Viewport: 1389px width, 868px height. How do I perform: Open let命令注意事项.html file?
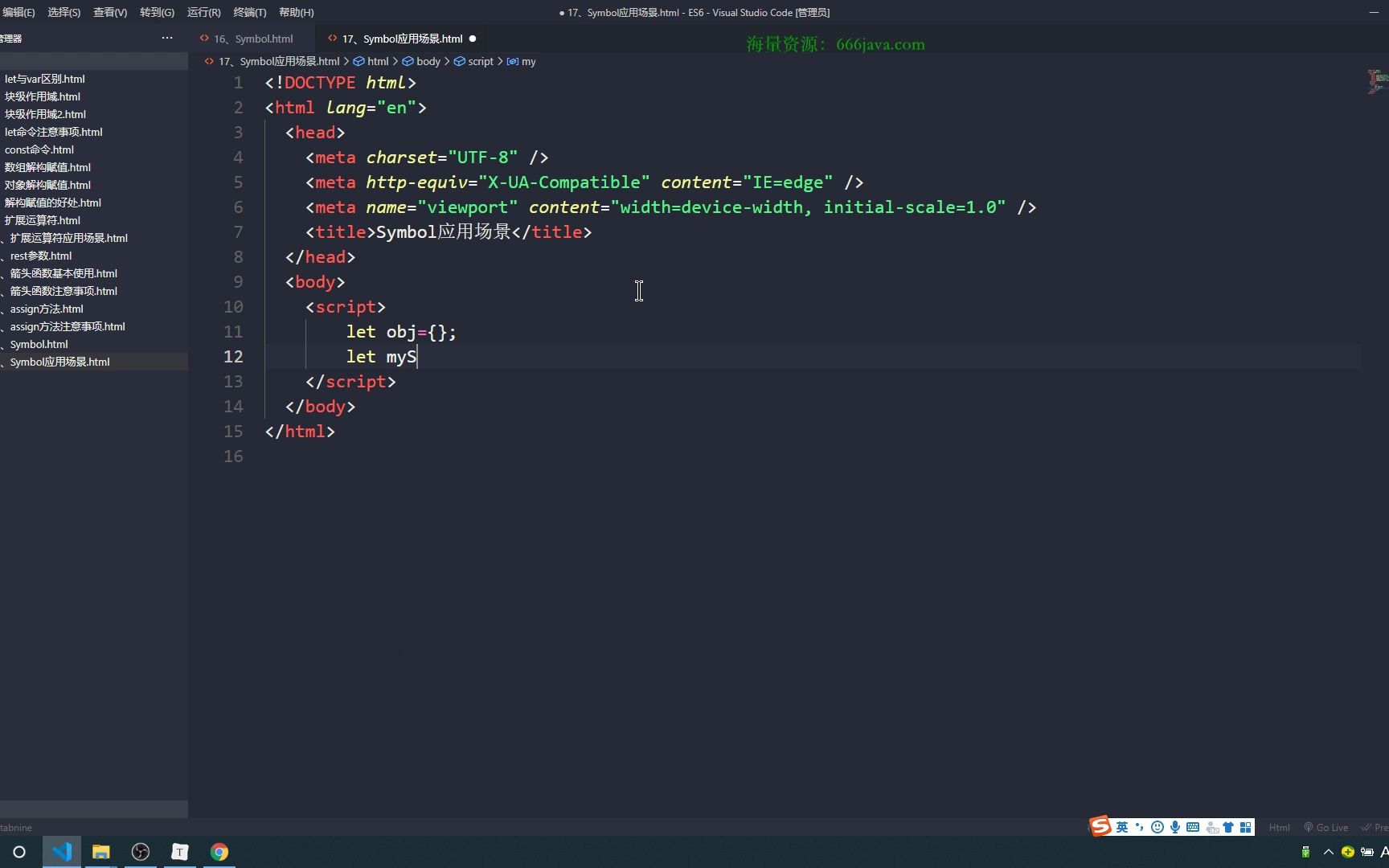[94, 132]
